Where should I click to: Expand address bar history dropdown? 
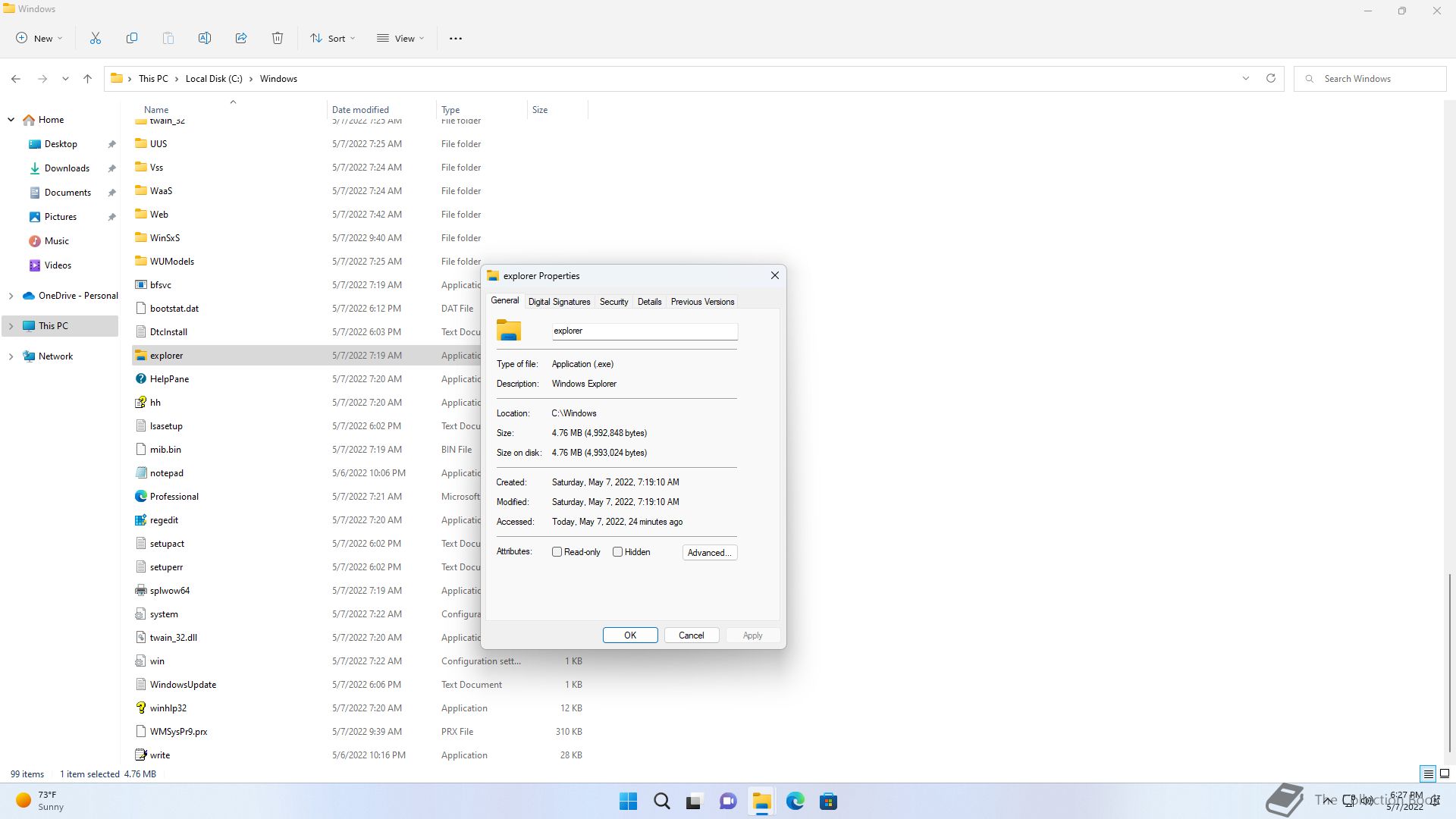pos(1245,79)
